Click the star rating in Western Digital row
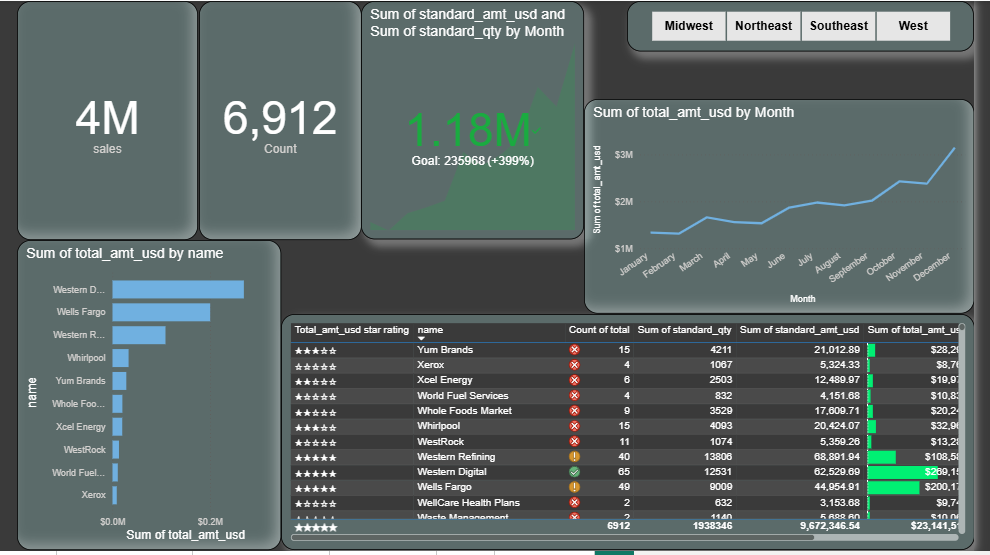This screenshot has width=990, height=555. coord(316,473)
